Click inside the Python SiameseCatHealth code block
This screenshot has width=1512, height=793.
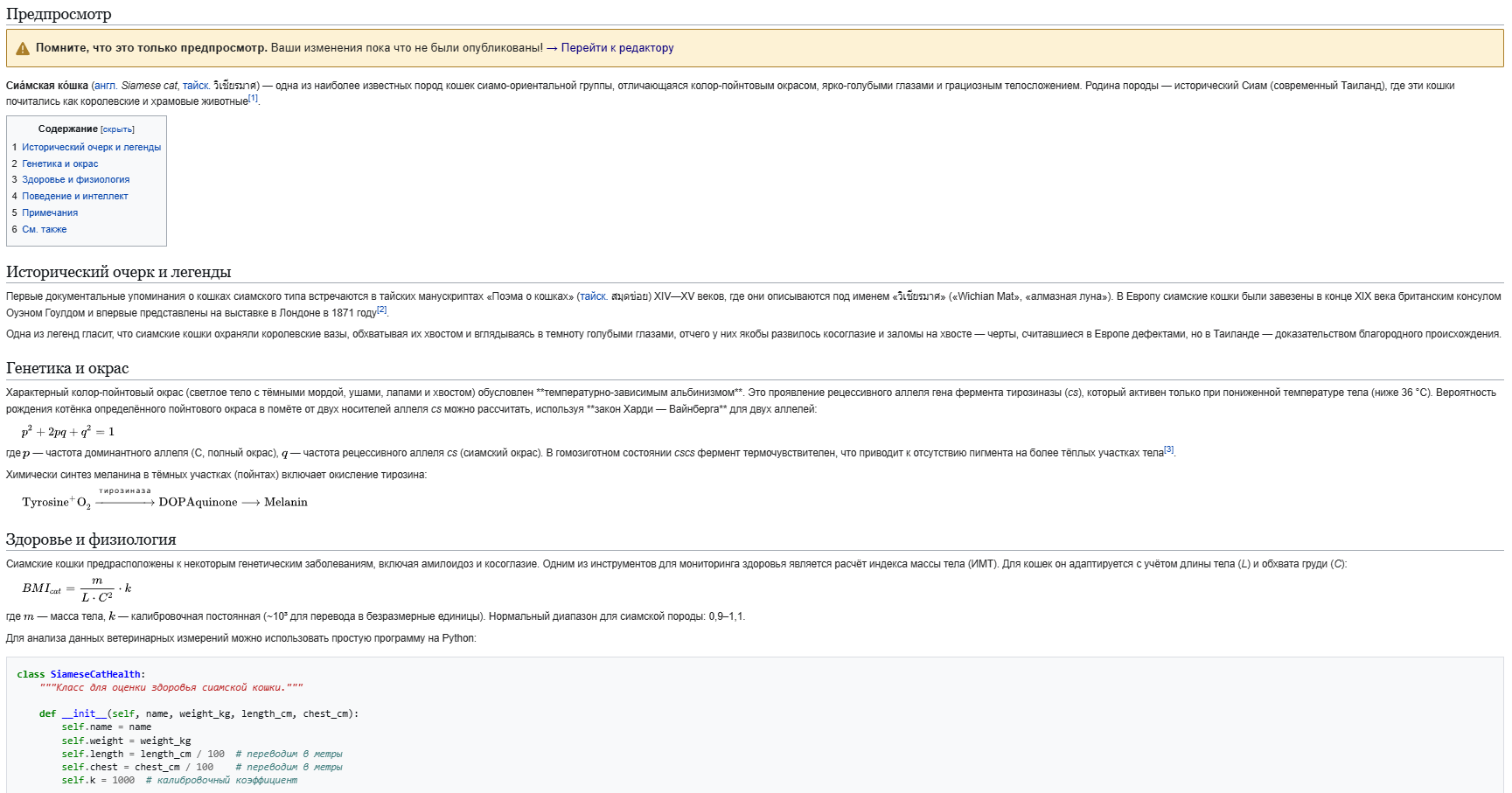coord(525,726)
